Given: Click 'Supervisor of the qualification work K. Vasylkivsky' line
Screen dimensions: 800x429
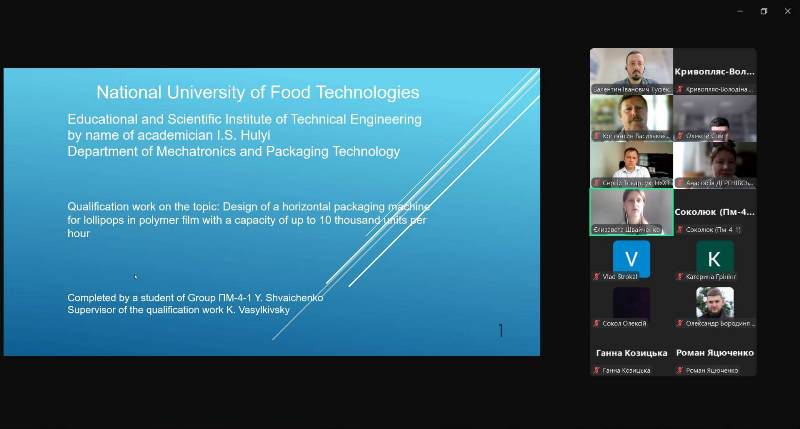Looking at the screenshot, I should tap(178, 310).
